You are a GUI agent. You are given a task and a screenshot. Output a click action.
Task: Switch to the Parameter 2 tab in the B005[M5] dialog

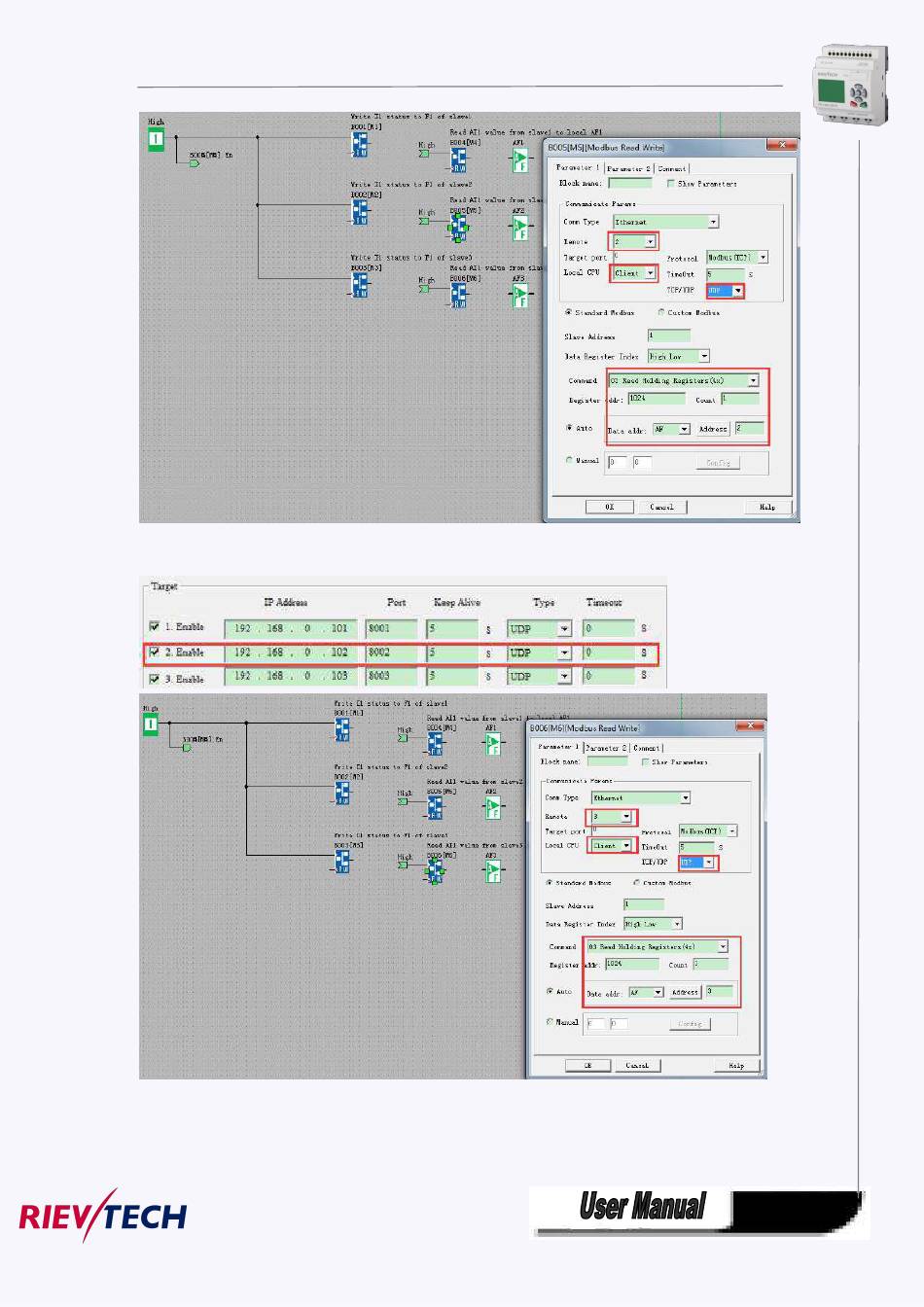628,168
